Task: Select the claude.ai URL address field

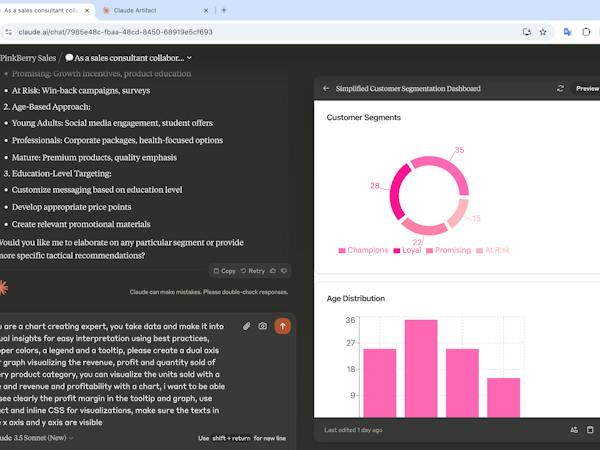Action: (x=115, y=32)
